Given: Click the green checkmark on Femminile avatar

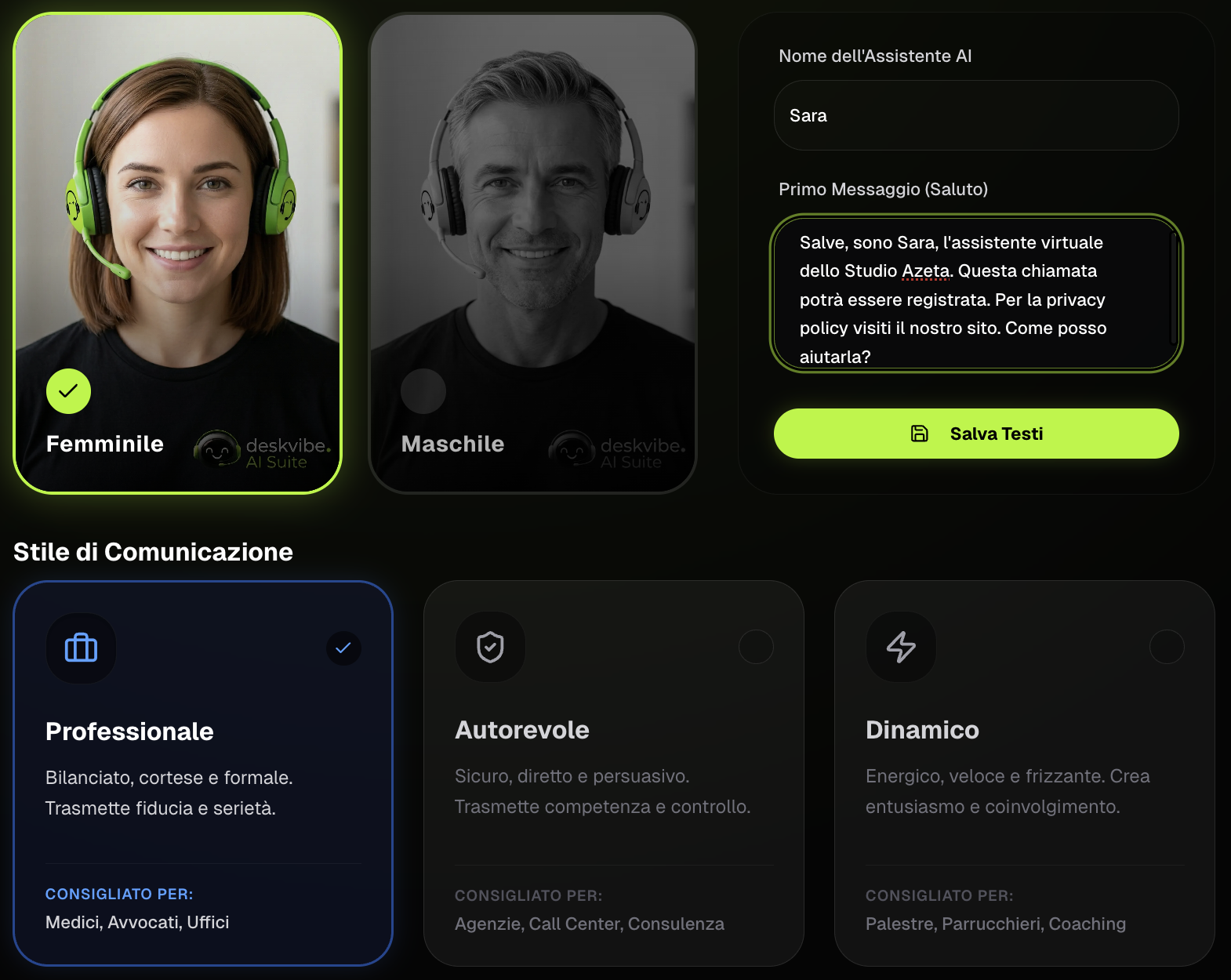Looking at the screenshot, I should tap(69, 391).
